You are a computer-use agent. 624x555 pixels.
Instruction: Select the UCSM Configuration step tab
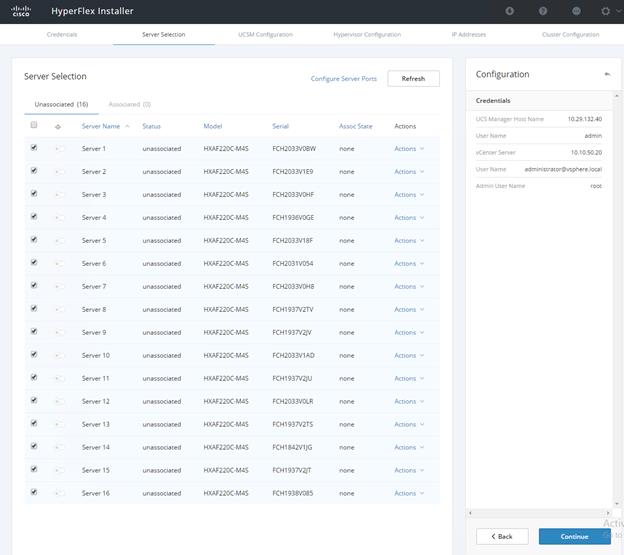pos(265,35)
